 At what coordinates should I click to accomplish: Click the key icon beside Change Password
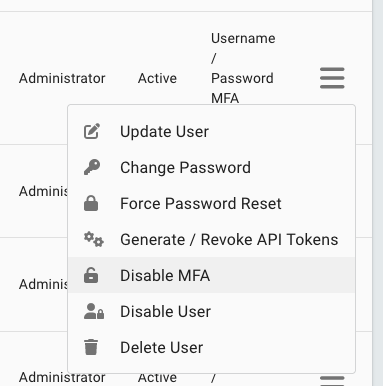pyautogui.click(x=92, y=167)
